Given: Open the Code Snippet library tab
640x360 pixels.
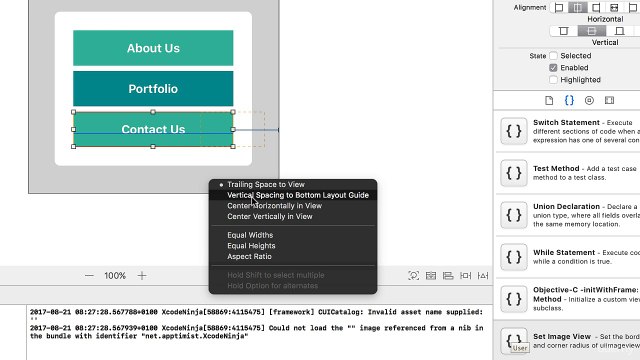Looking at the screenshot, I should point(569,100).
